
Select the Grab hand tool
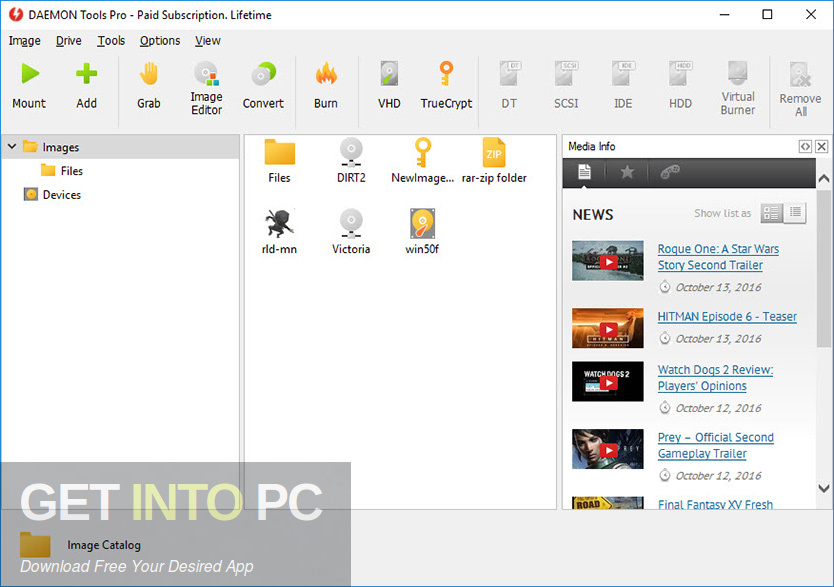click(149, 86)
